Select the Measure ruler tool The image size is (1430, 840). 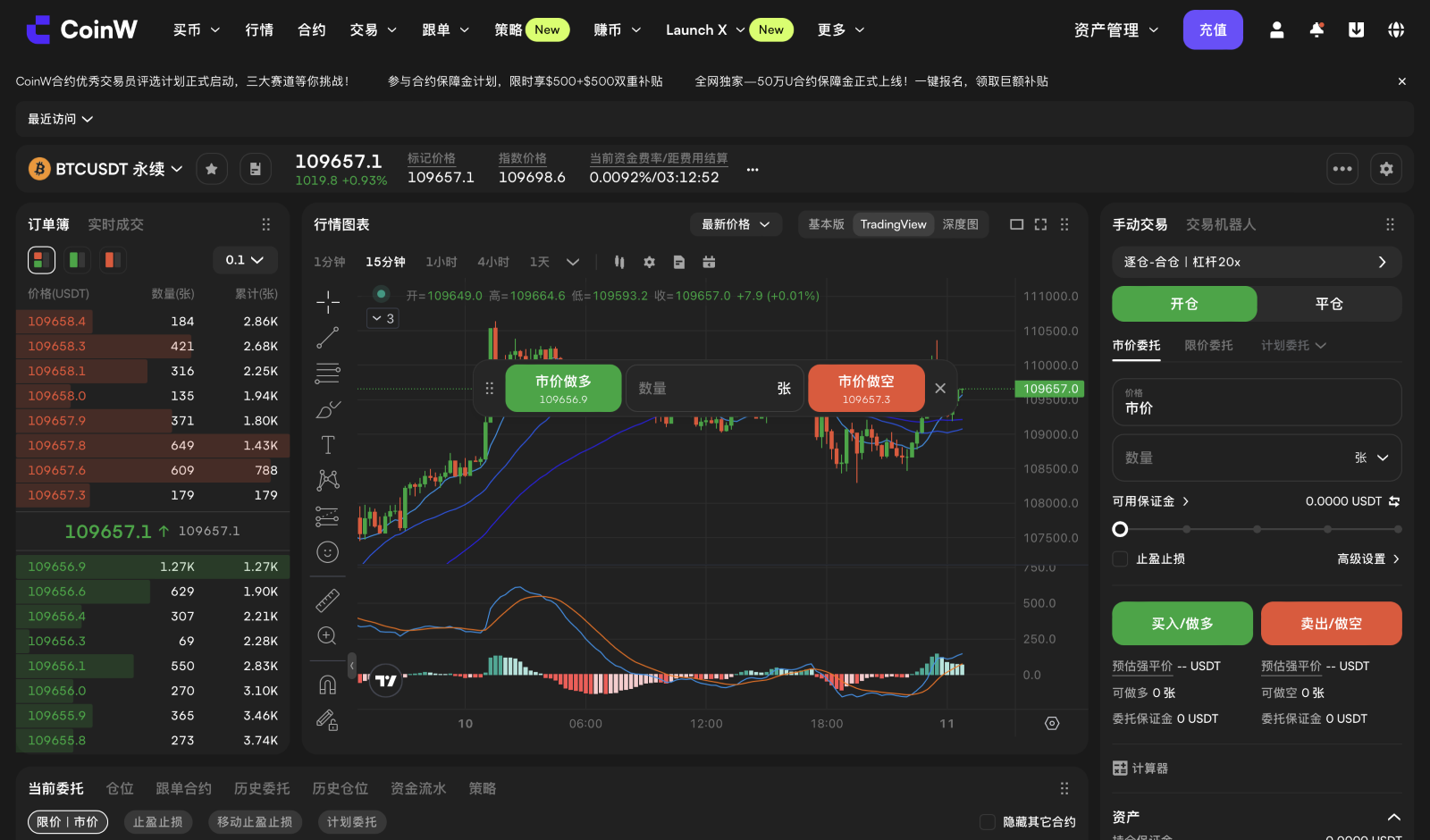327,600
